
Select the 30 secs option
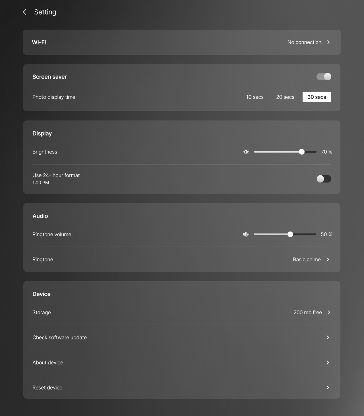pos(317,97)
